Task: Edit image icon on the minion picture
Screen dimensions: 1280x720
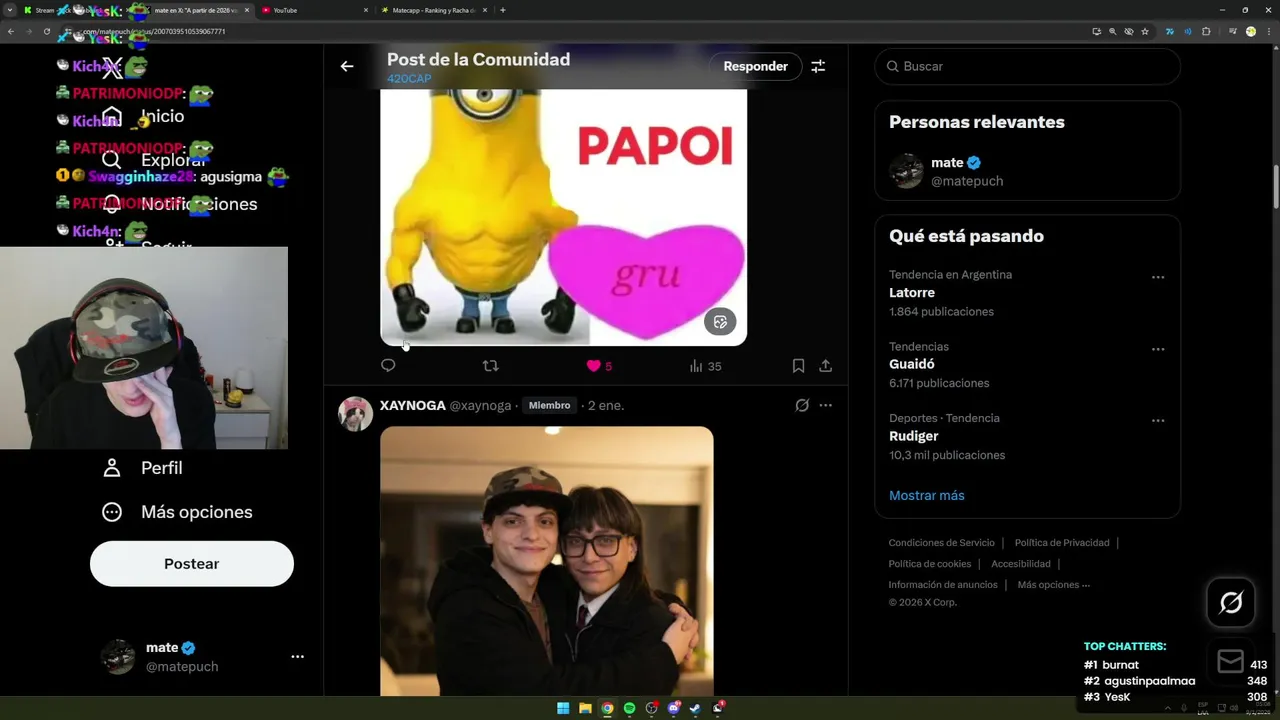Action: coord(720,321)
